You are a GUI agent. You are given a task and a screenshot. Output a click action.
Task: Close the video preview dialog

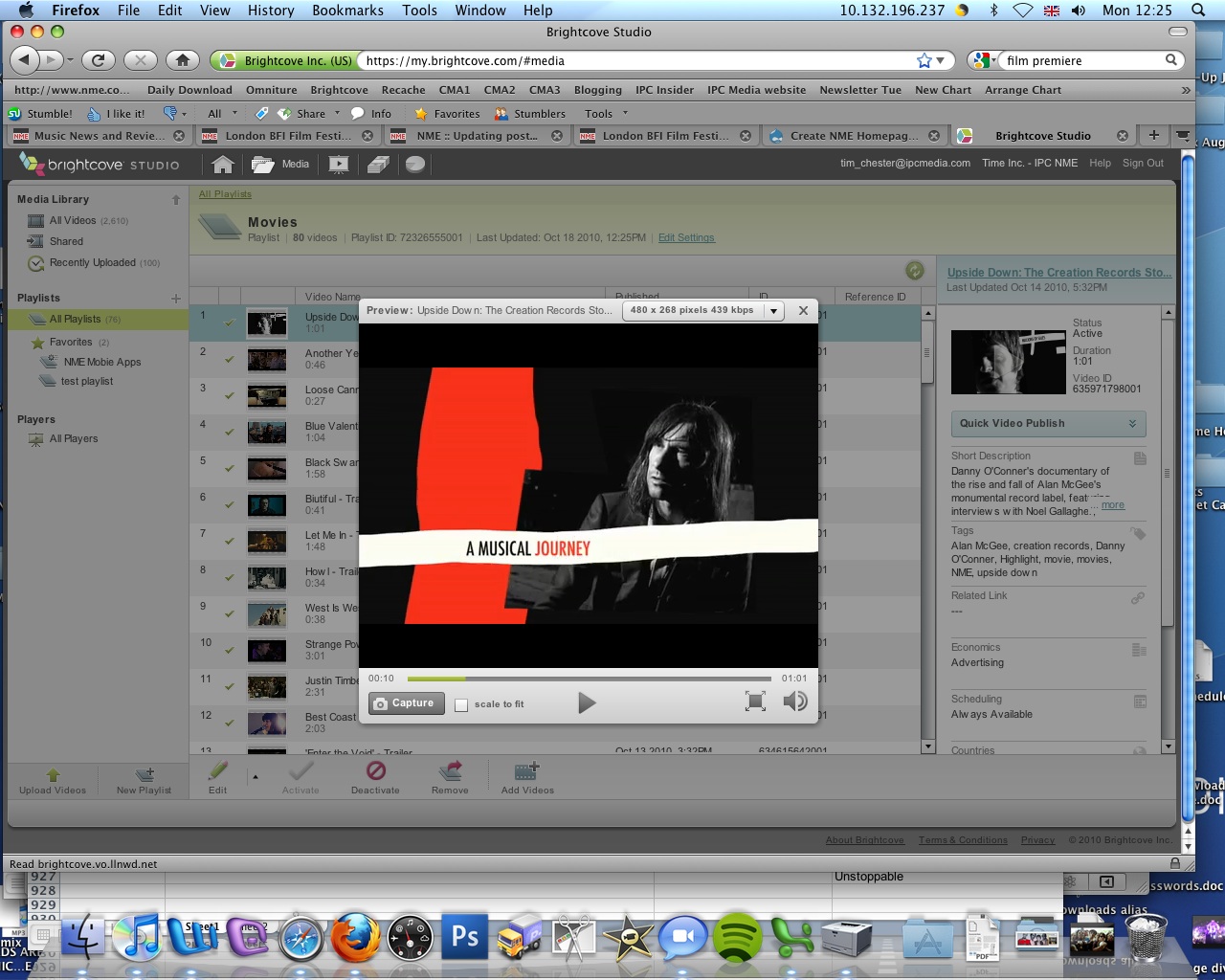[803, 310]
